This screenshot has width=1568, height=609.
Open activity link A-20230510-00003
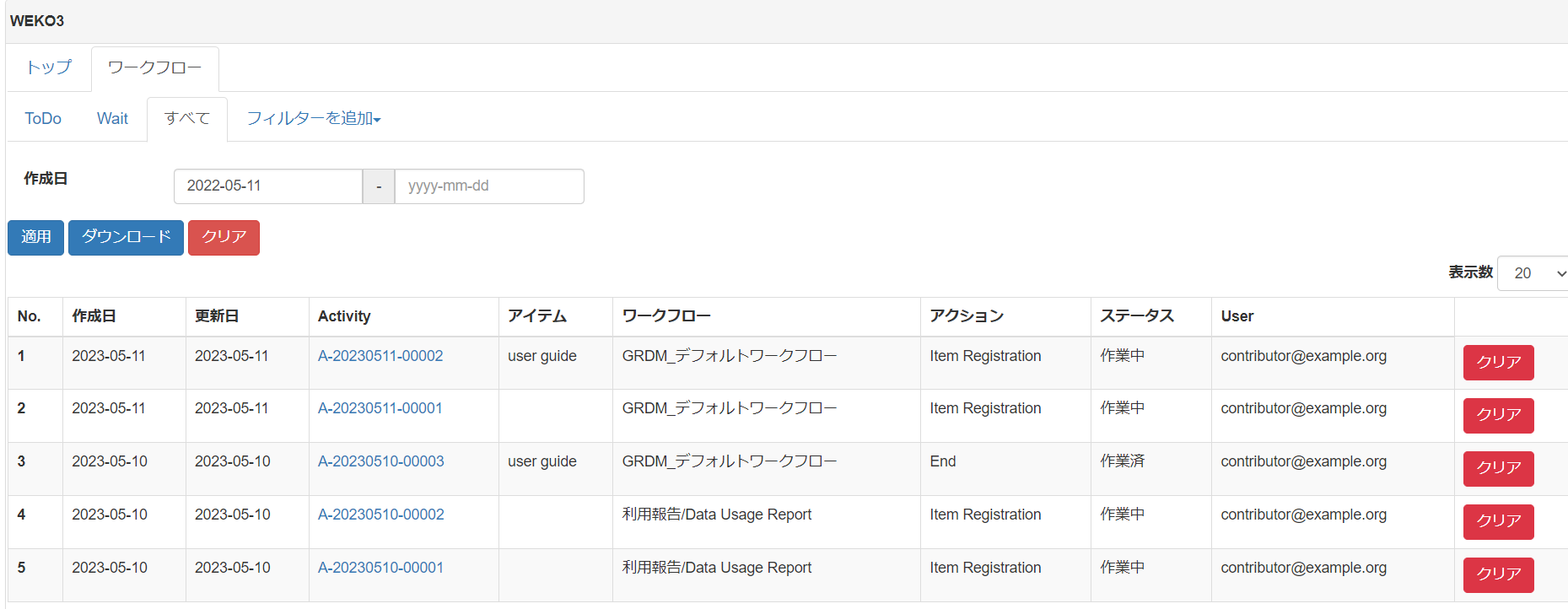[x=380, y=461]
